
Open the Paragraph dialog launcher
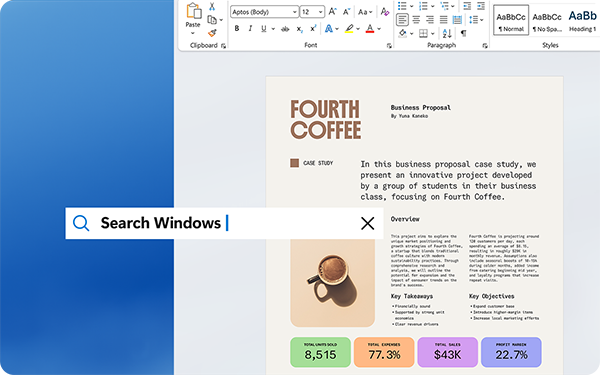coord(485,46)
